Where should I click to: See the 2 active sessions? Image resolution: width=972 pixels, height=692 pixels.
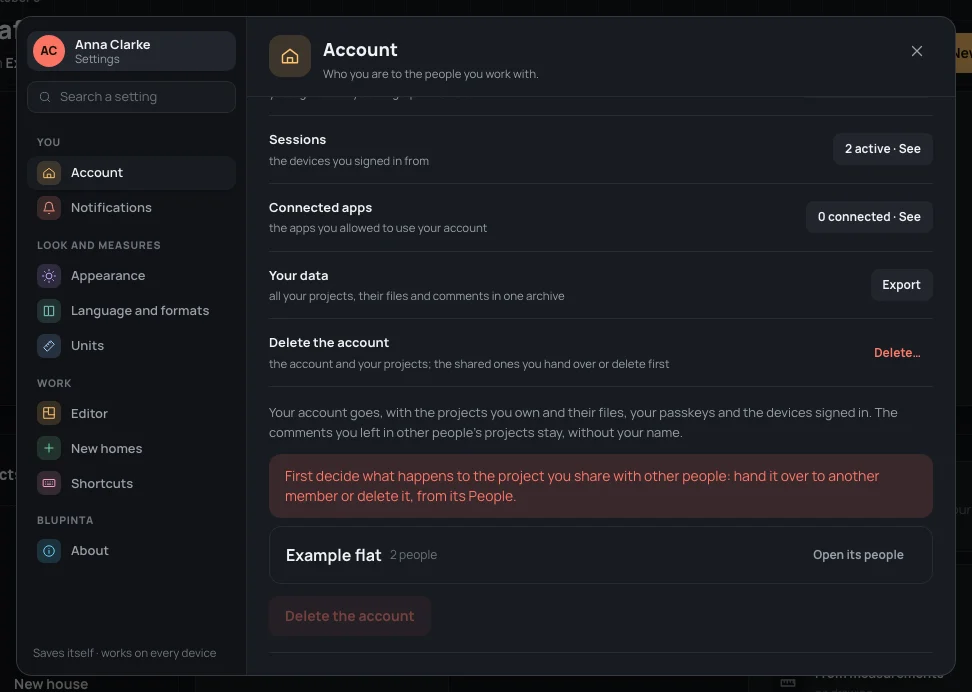883,149
